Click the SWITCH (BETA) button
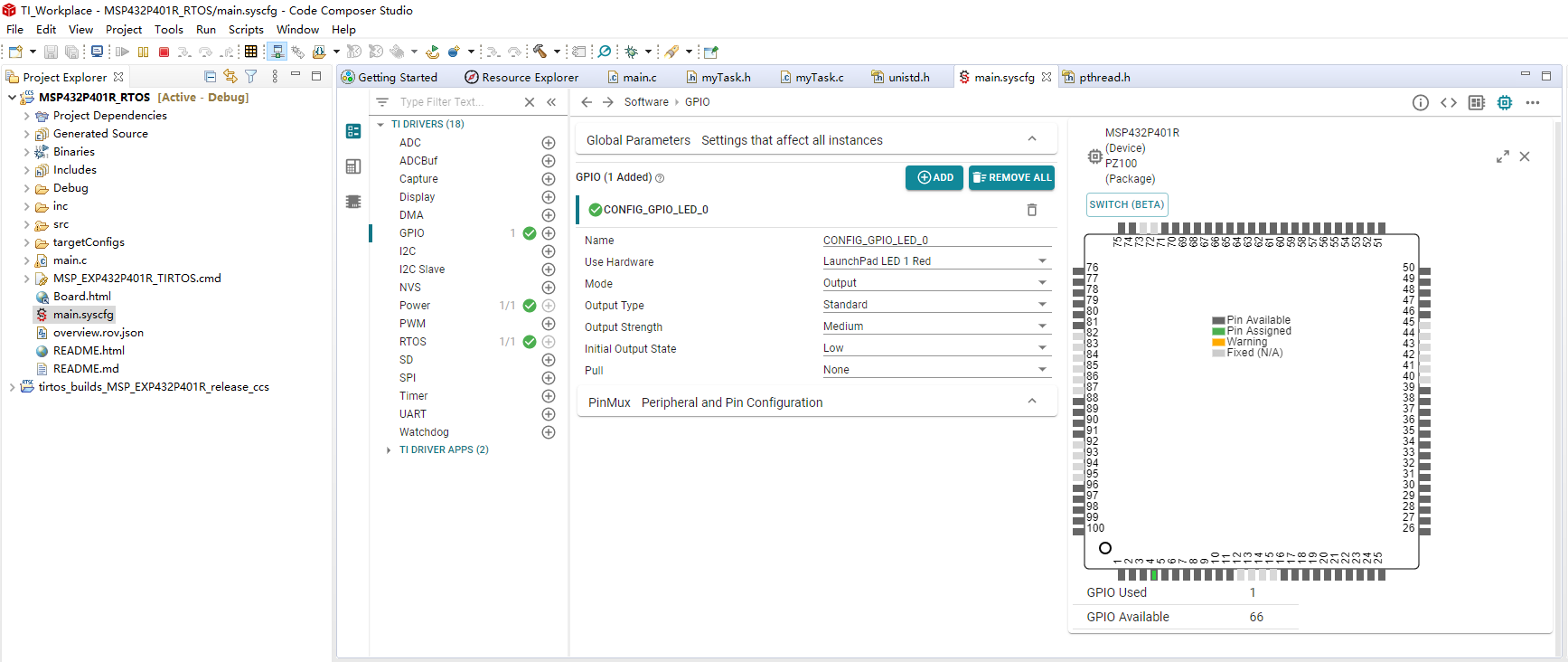 (x=1127, y=204)
